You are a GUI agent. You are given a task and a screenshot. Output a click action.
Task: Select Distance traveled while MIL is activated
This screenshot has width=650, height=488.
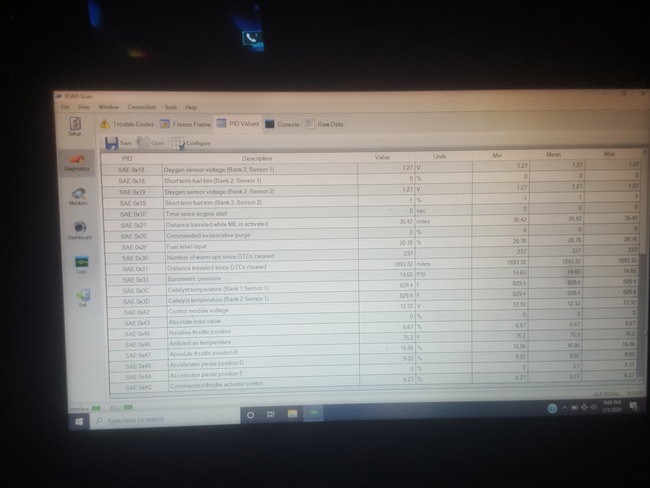[x=372, y=223]
